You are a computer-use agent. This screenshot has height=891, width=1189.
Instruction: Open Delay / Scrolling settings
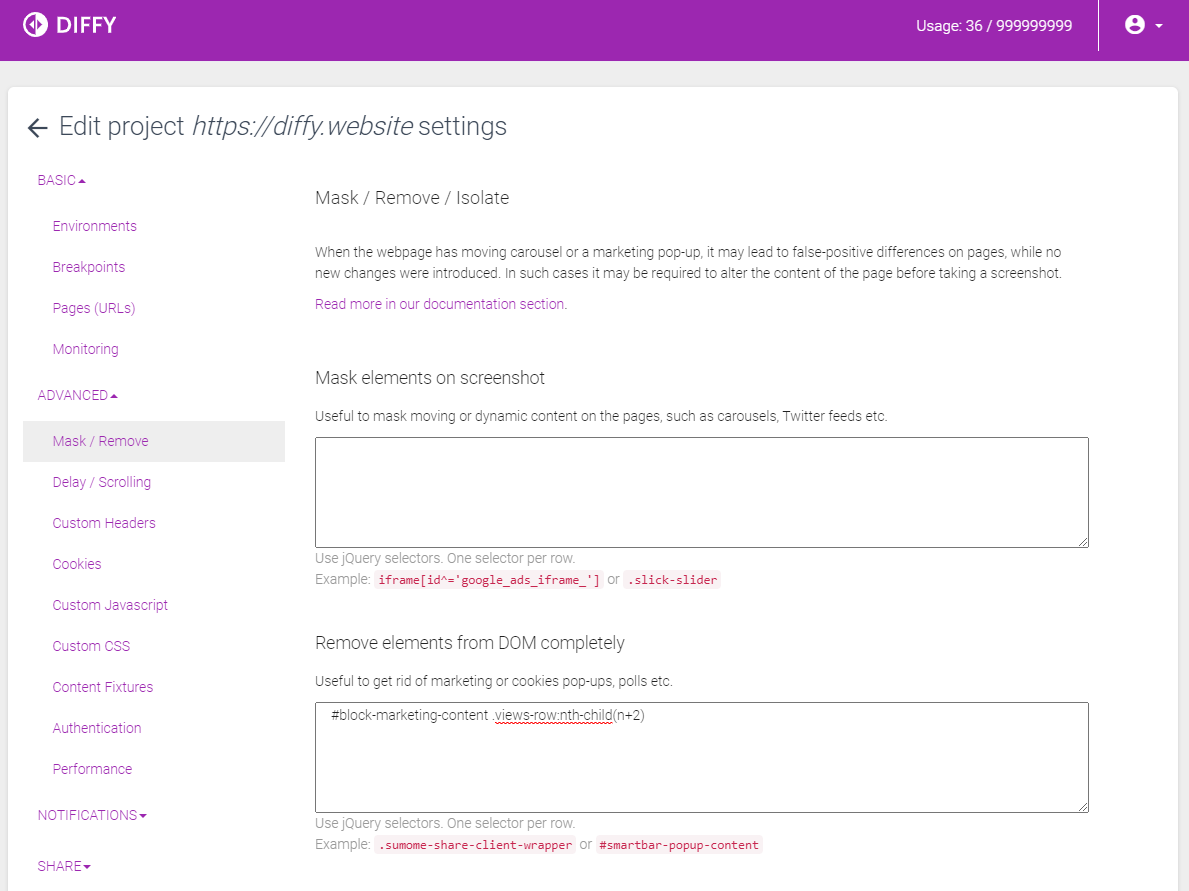point(102,482)
